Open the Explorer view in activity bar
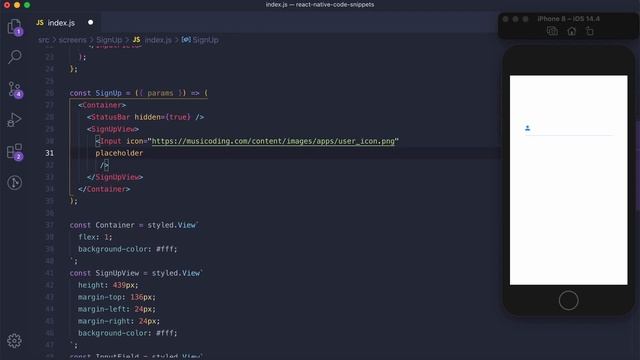 click(x=15, y=27)
